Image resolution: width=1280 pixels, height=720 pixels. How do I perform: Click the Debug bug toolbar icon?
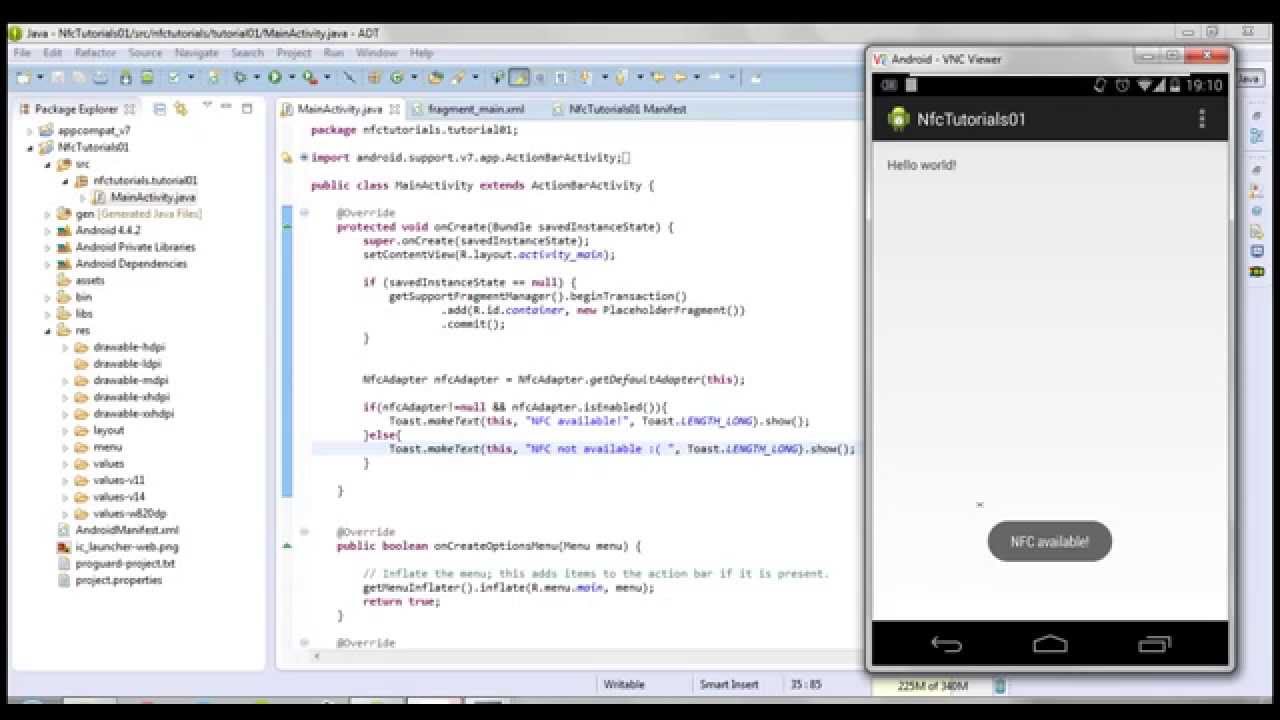point(240,77)
